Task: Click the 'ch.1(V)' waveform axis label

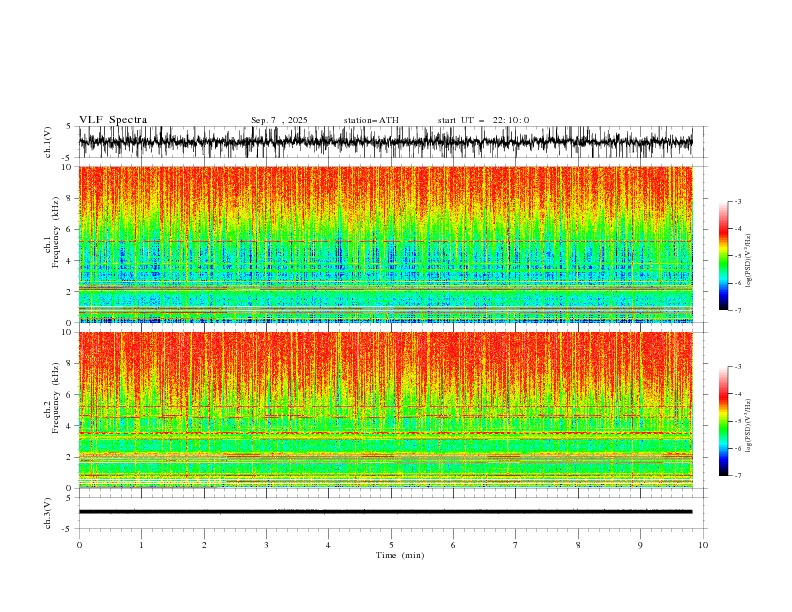Action: [48, 142]
